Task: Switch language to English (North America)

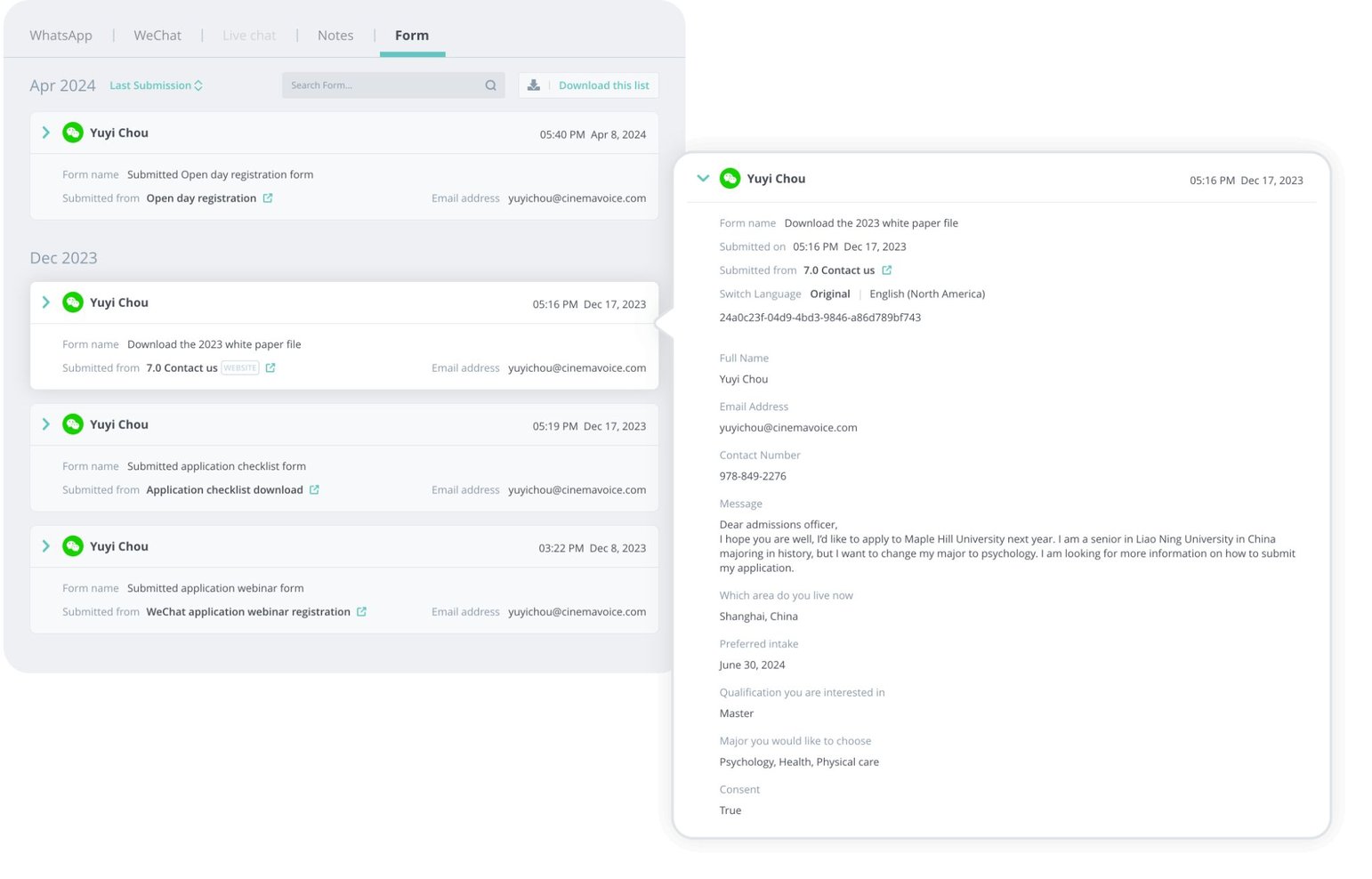Action: pos(927,294)
